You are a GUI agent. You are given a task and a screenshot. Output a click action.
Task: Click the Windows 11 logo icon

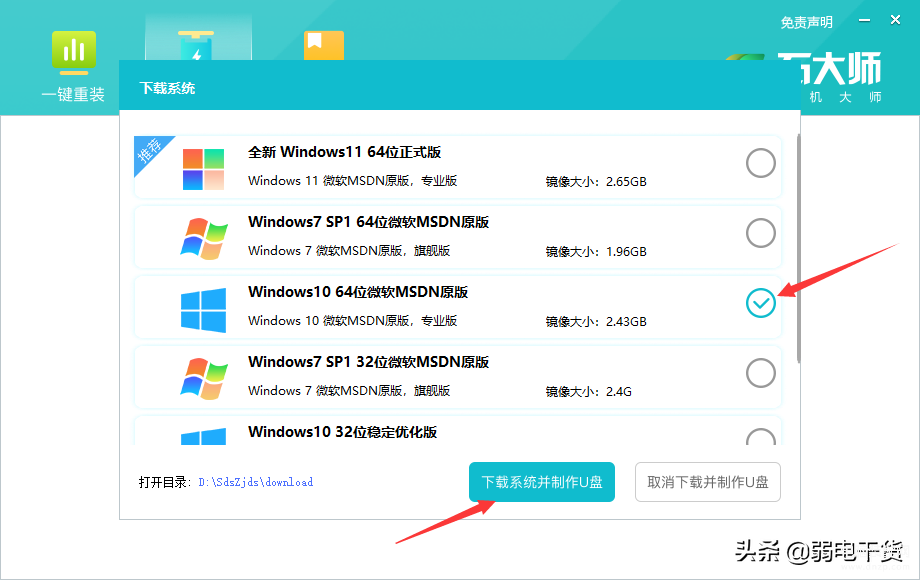203,169
